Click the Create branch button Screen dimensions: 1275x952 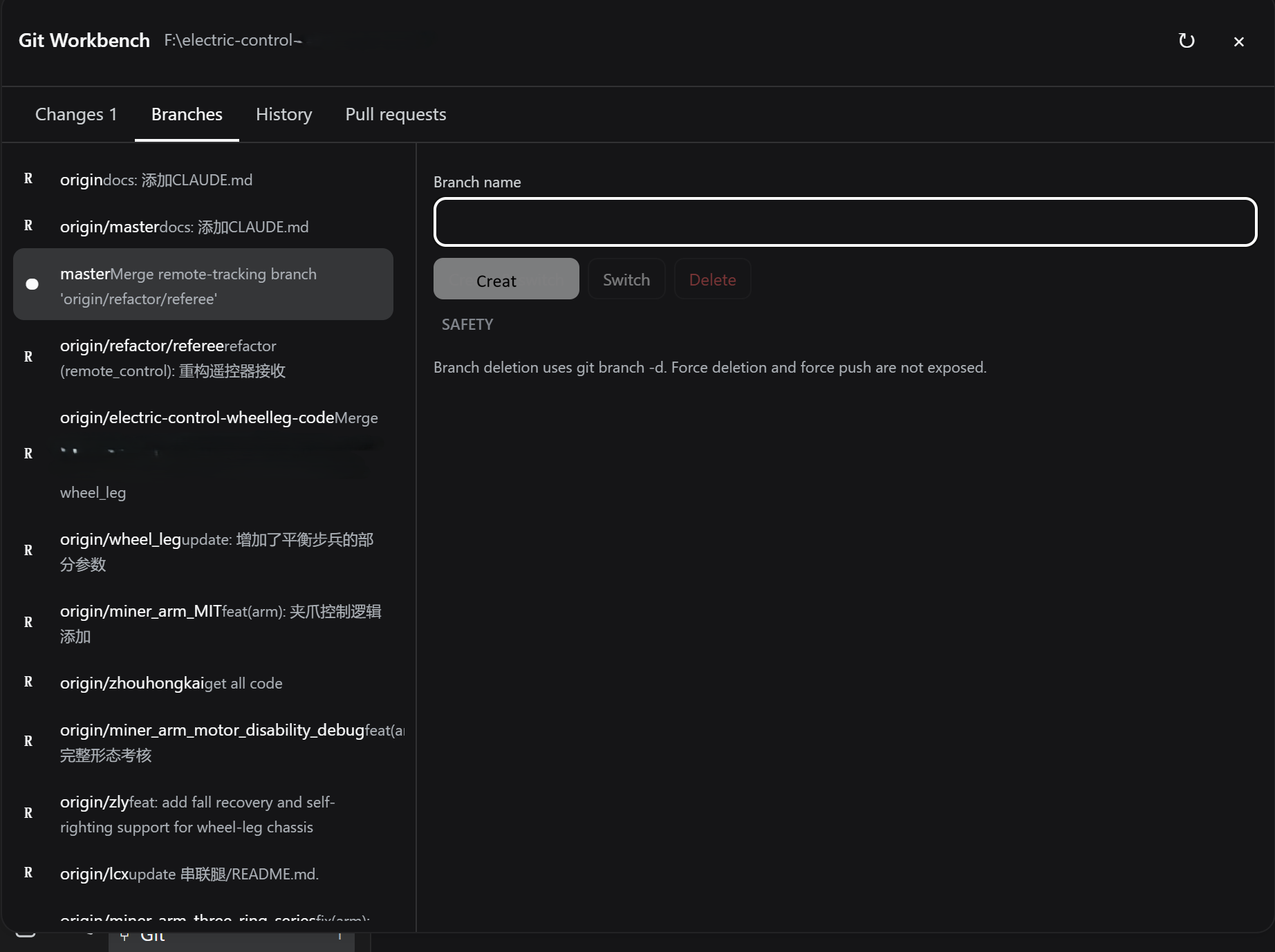click(506, 279)
